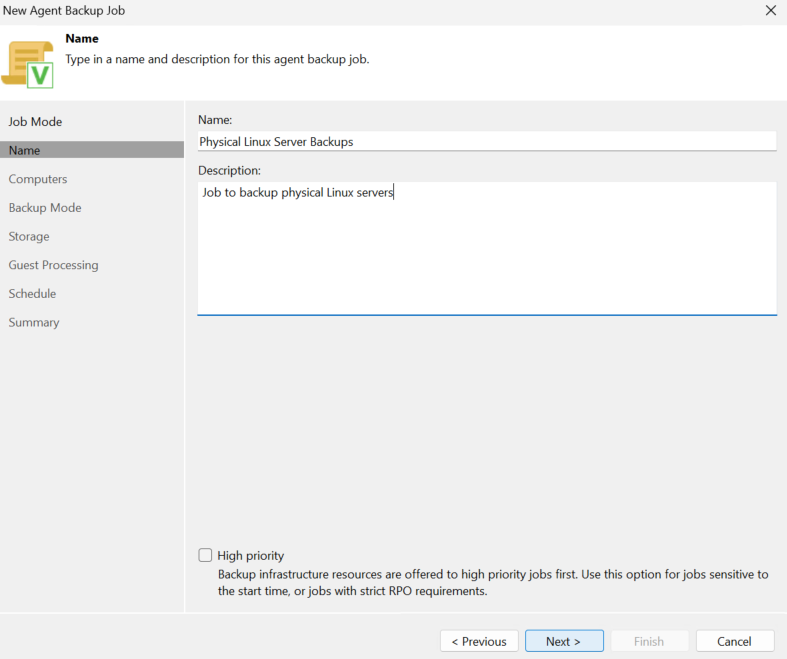The height and width of the screenshot is (659, 787).
Task: Open the Storage step in sidebar
Action: 29,236
